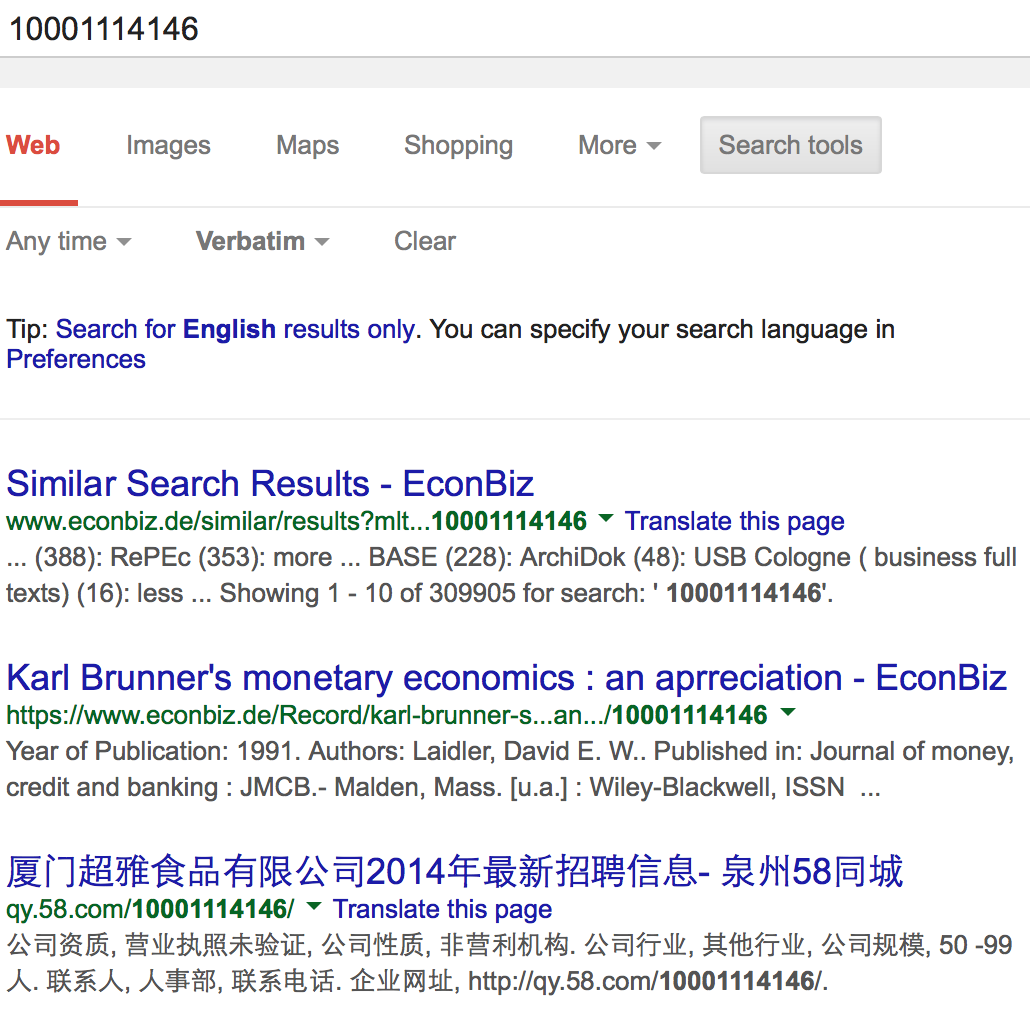
Task: Switch to the Images tab
Action: pos(168,146)
